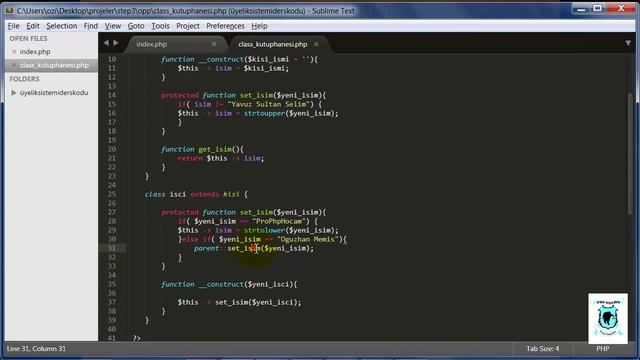
Task: Click the OPEN FILES sidebar heading
Action: click(x=29, y=38)
